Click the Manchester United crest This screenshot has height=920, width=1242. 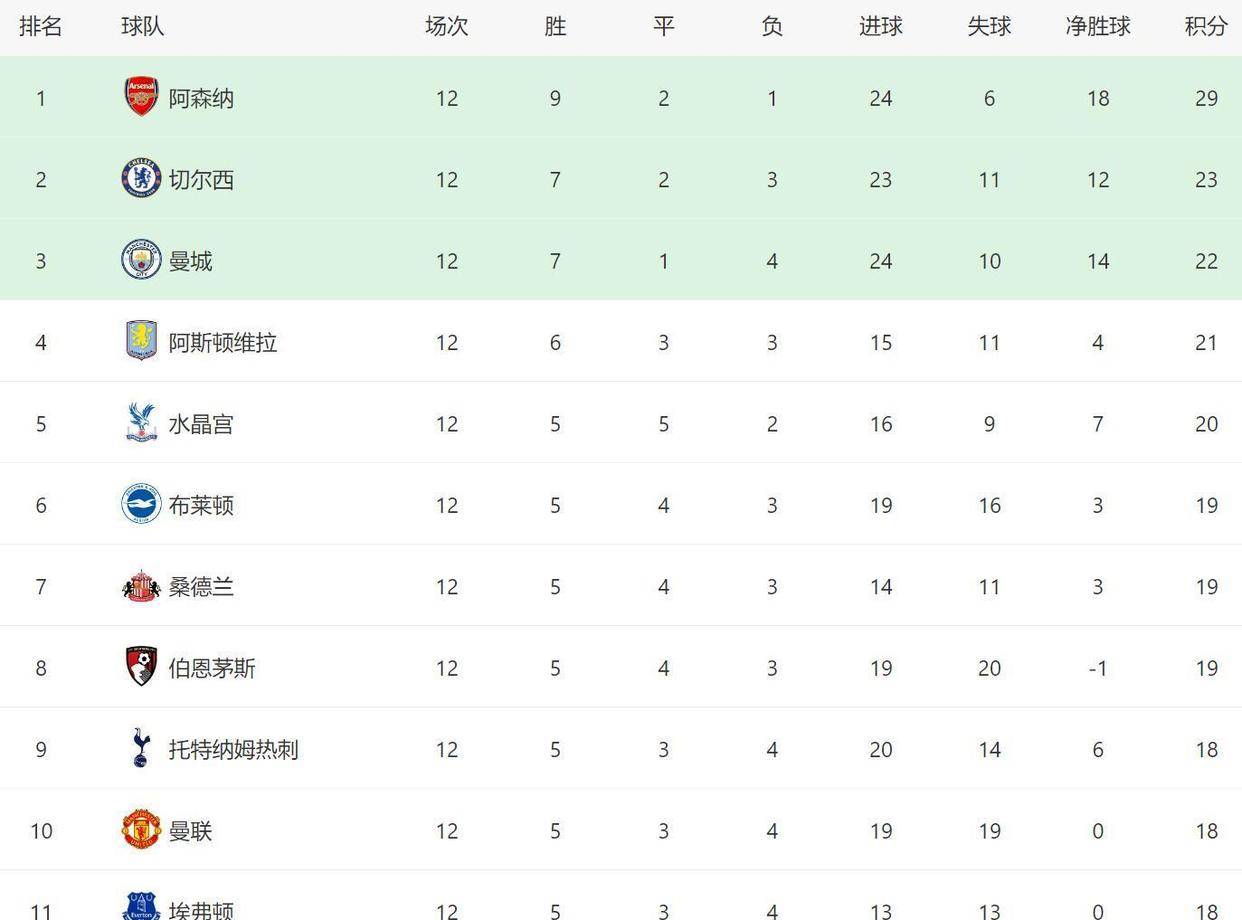point(141,830)
